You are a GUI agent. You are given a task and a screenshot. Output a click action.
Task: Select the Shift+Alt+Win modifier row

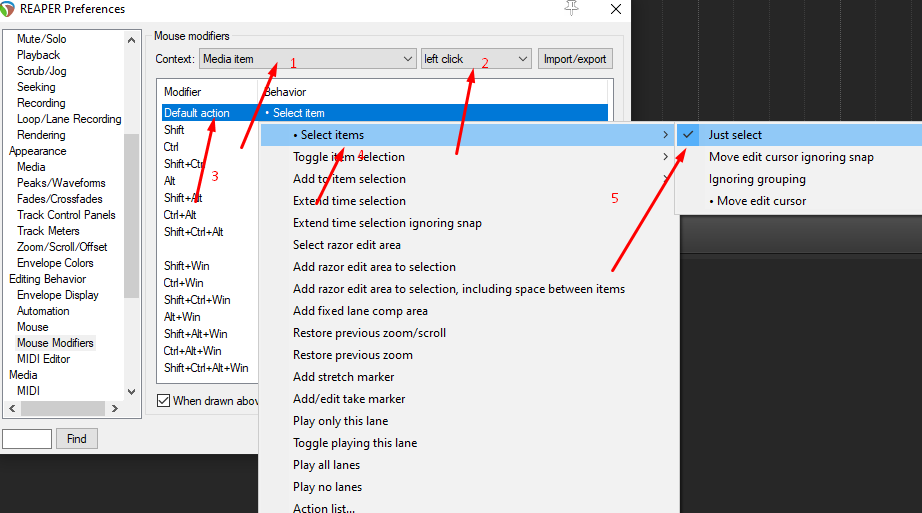point(196,334)
